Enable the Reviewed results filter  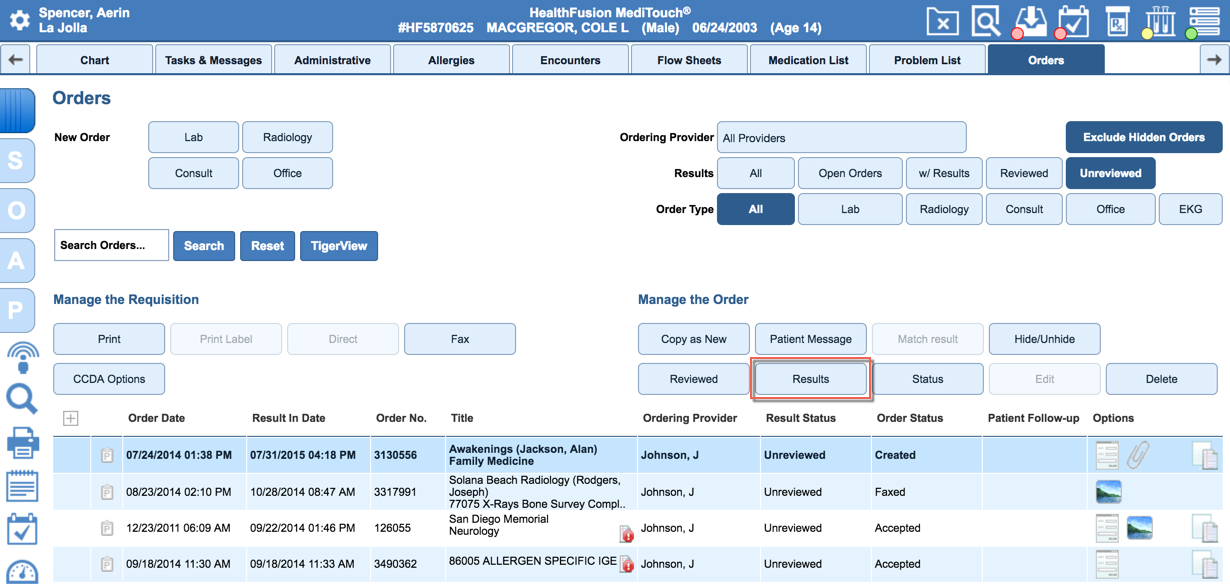point(1023,172)
